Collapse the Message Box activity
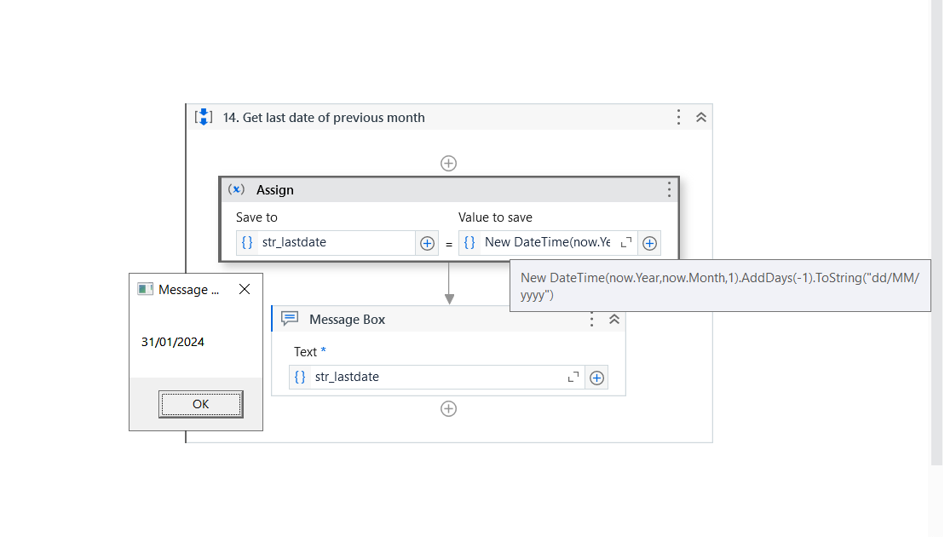 (614, 319)
